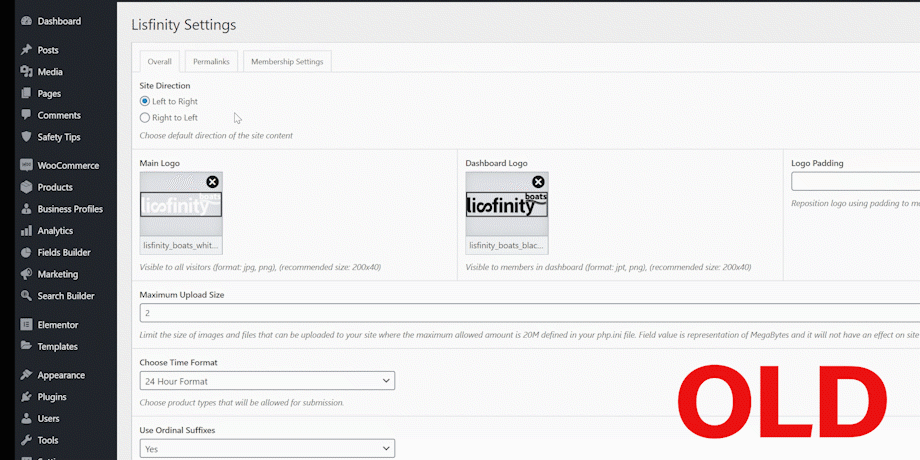This screenshot has height=460, width=920.
Task: Open Analytics via bar chart icon
Action: (x=26, y=231)
